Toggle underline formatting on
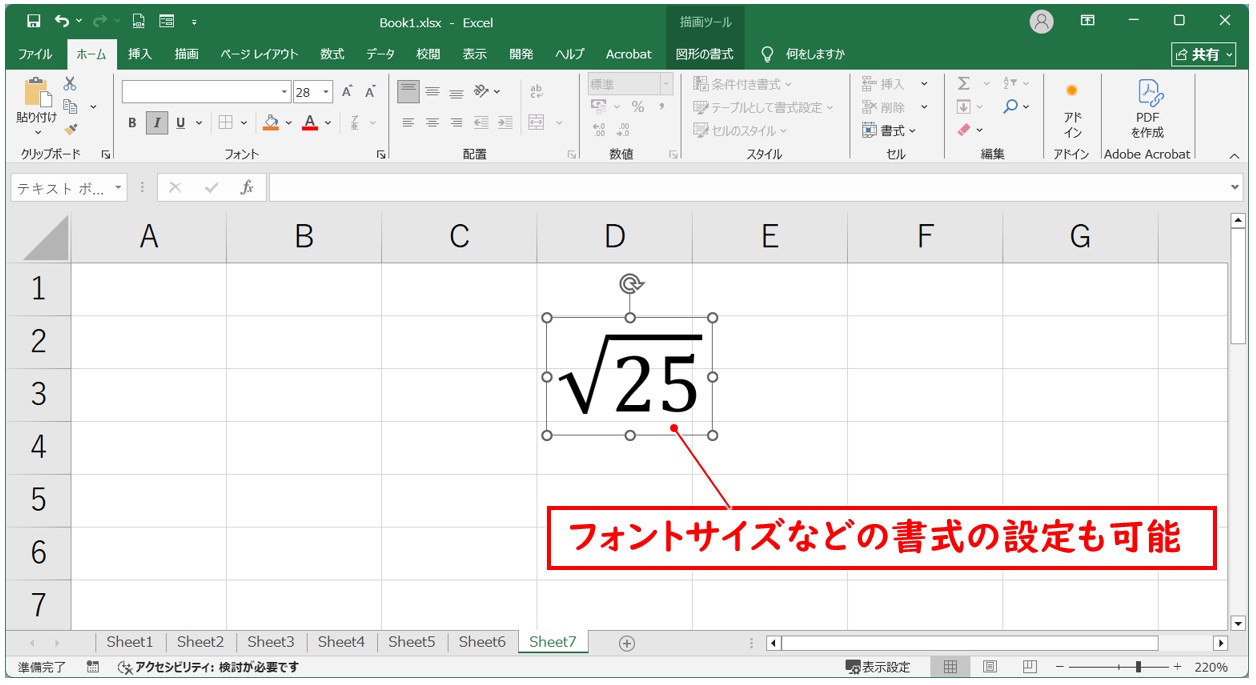This screenshot has width=1256, height=685. (180, 123)
